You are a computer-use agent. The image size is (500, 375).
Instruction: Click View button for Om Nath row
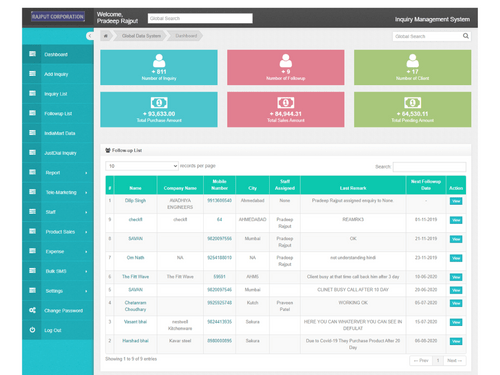pos(456,258)
